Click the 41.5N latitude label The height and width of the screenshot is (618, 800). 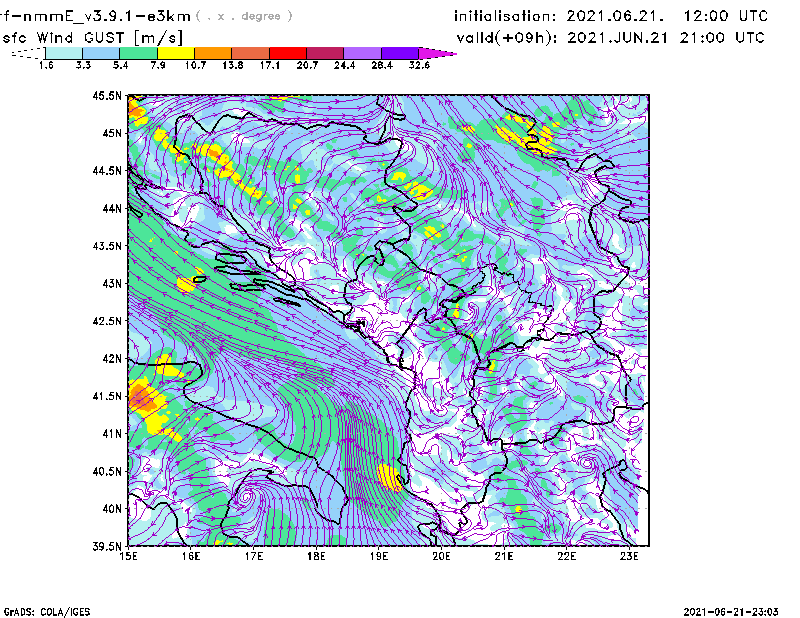(x=108, y=396)
